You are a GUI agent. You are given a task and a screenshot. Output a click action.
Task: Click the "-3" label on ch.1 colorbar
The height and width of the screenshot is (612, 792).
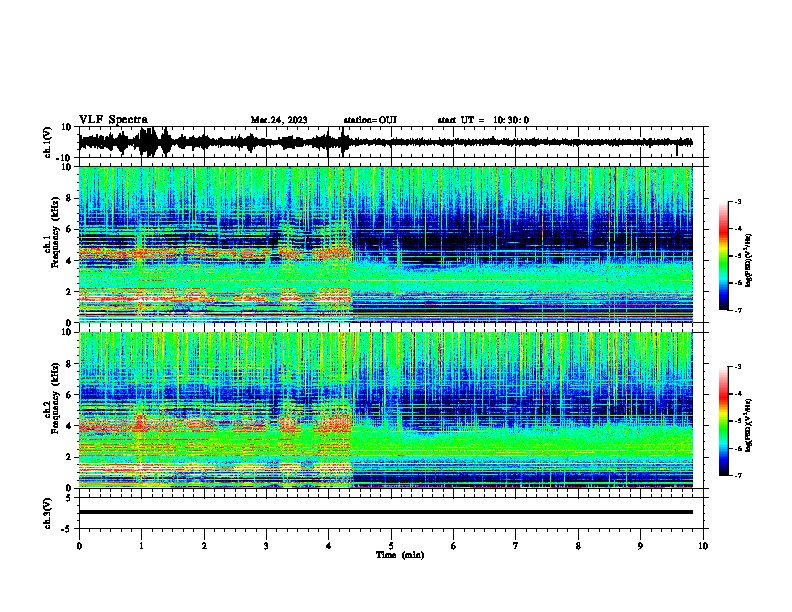(738, 201)
